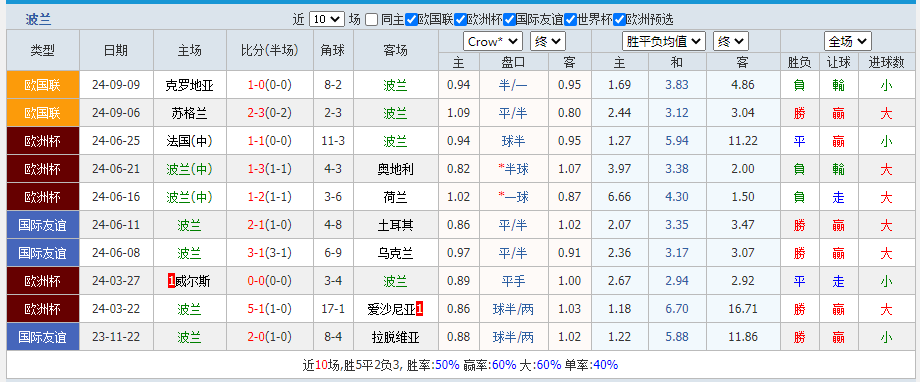920x382 pixels.
Task: Click the 国际友谊 tag on the 23-11-22 row
Action: point(43,337)
